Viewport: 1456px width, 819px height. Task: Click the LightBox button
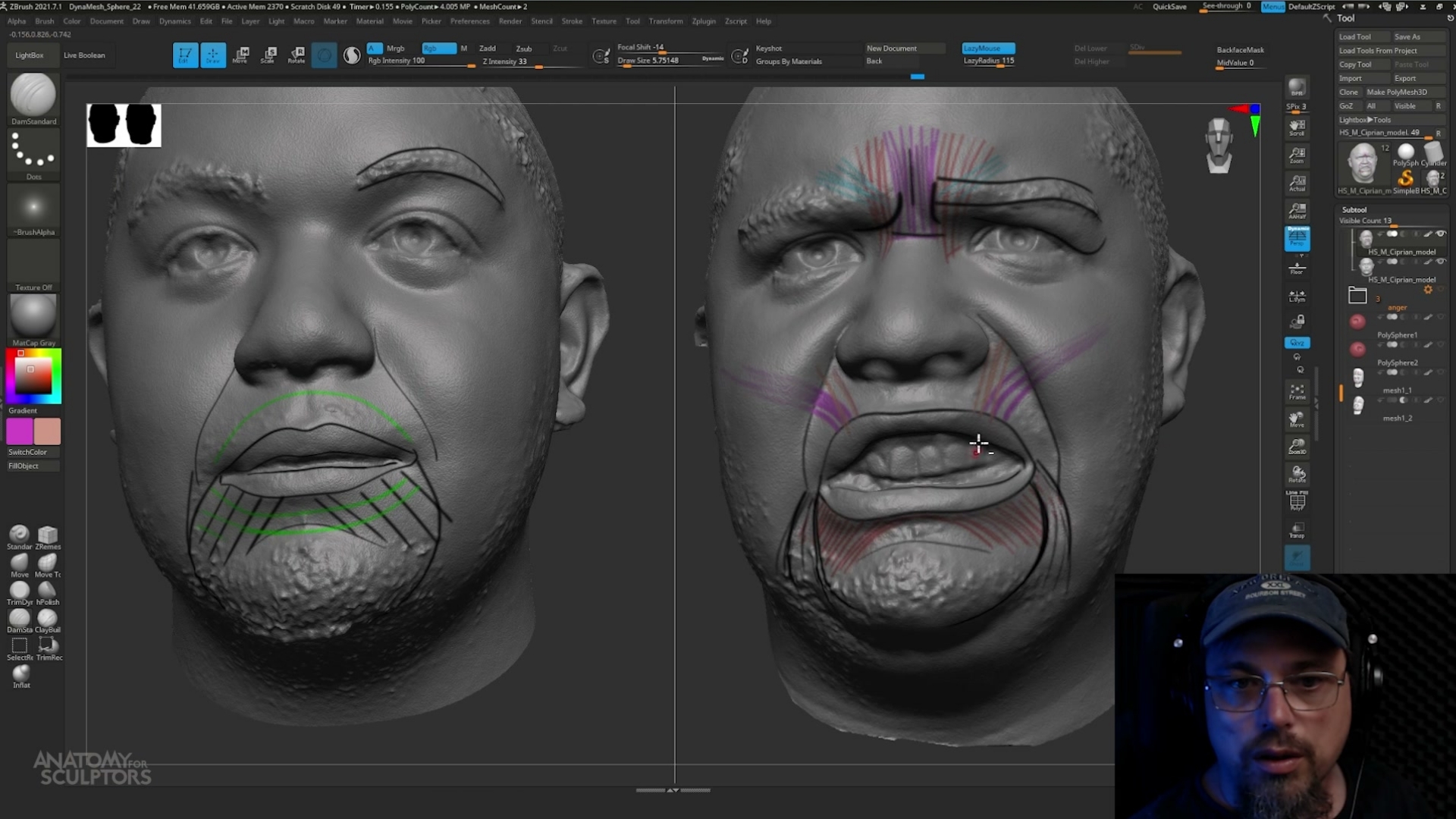pyautogui.click(x=30, y=55)
